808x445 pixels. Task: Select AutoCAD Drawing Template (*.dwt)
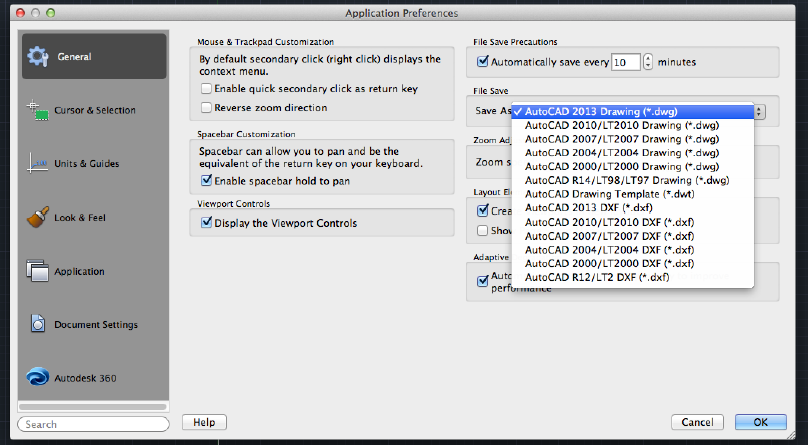633,194
